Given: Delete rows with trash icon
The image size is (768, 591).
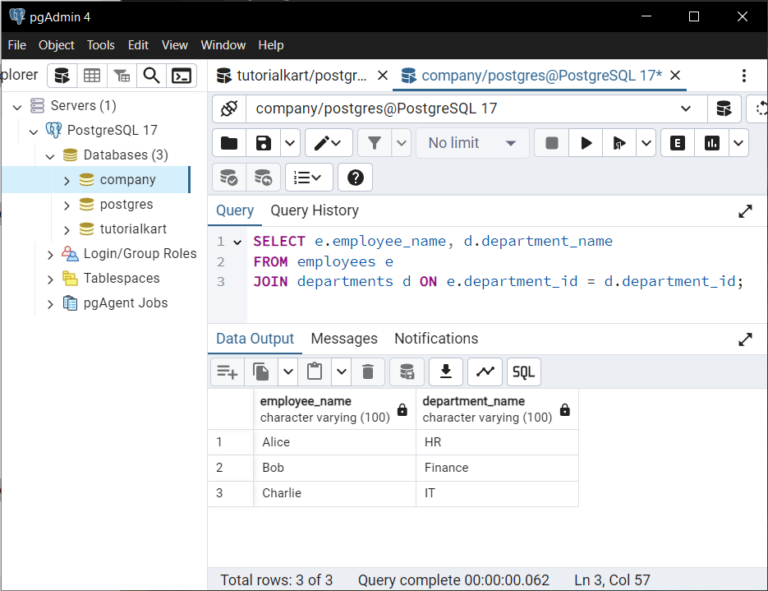Looking at the screenshot, I should click(x=368, y=372).
